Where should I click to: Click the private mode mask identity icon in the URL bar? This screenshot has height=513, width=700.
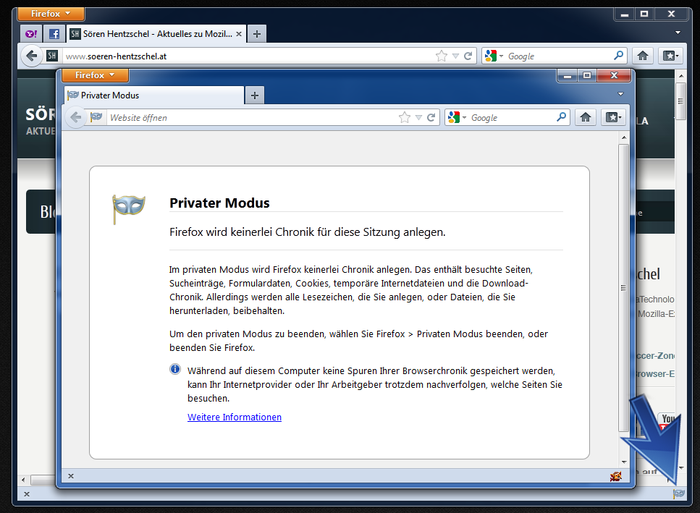coord(96,117)
